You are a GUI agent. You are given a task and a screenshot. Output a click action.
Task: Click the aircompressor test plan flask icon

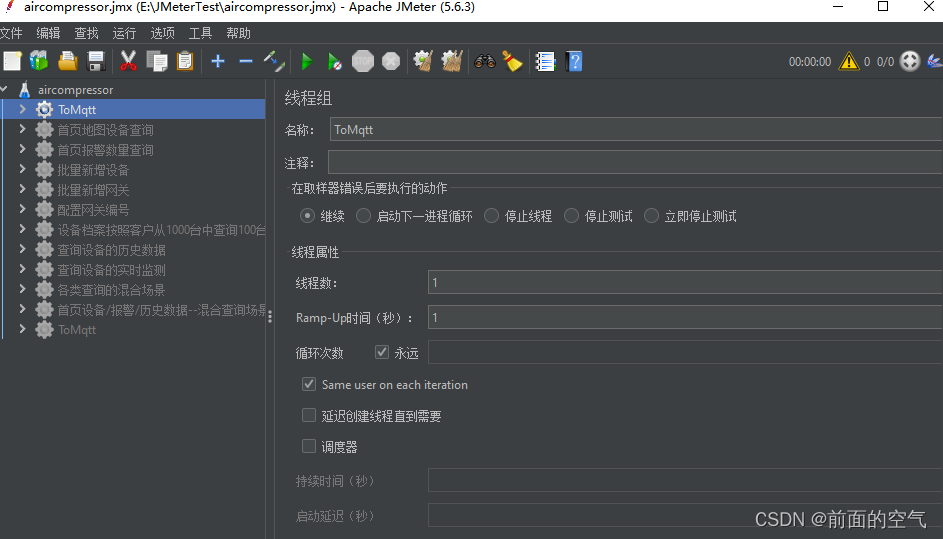[x=25, y=90]
